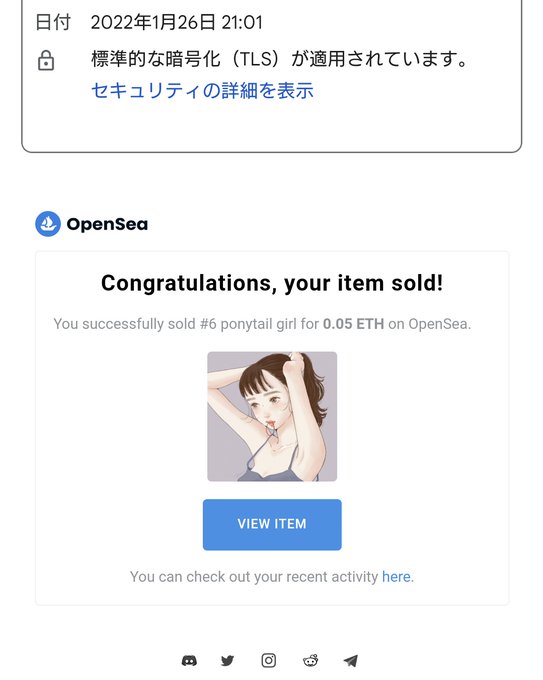Open the Discord icon in footer

(189, 660)
